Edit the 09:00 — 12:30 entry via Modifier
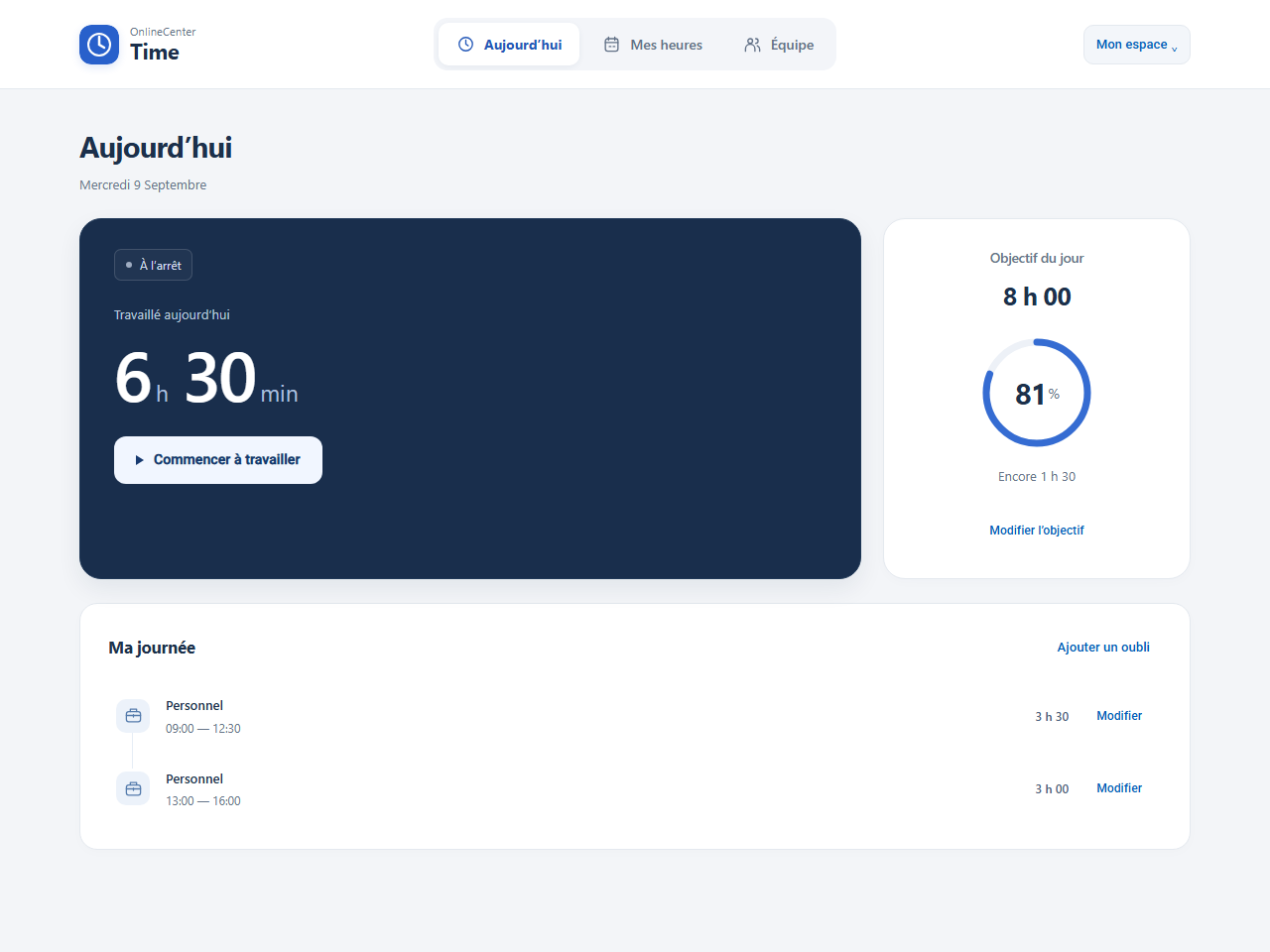The width and height of the screenshot is (1270, 952). (1119, 716)
